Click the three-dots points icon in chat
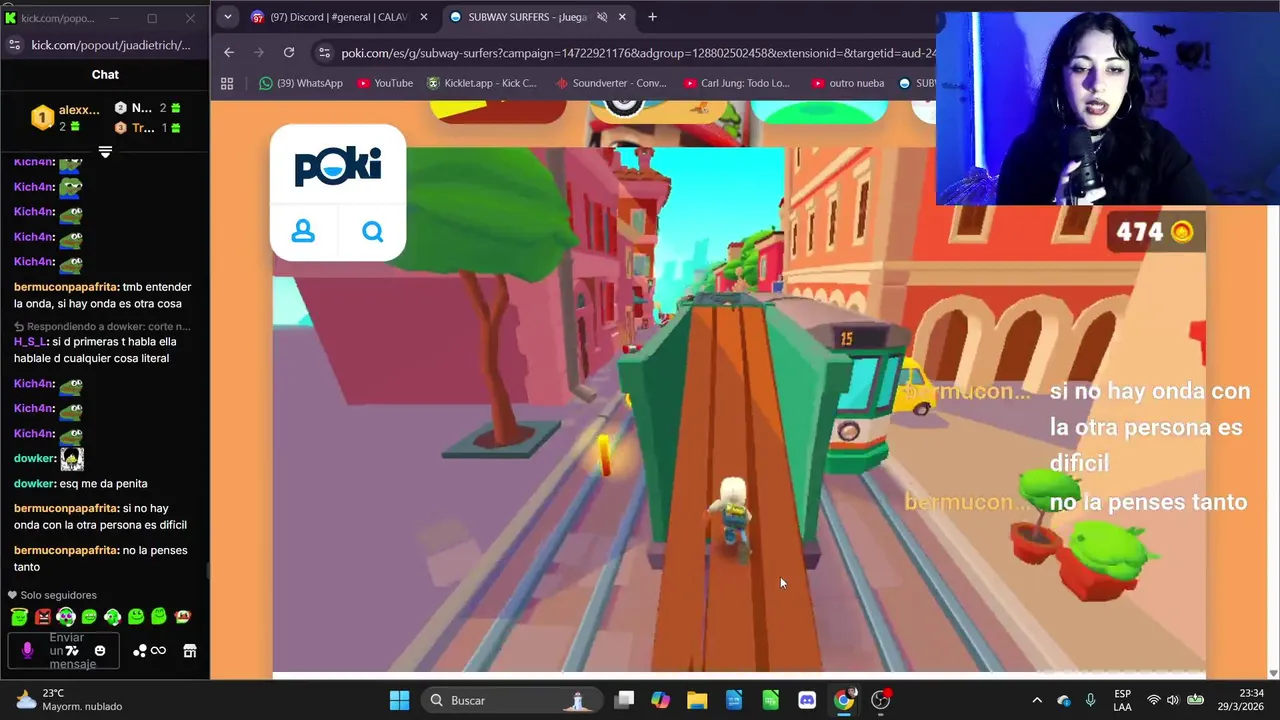This screenshot has width=1280, height=720. tap(140, 651)
